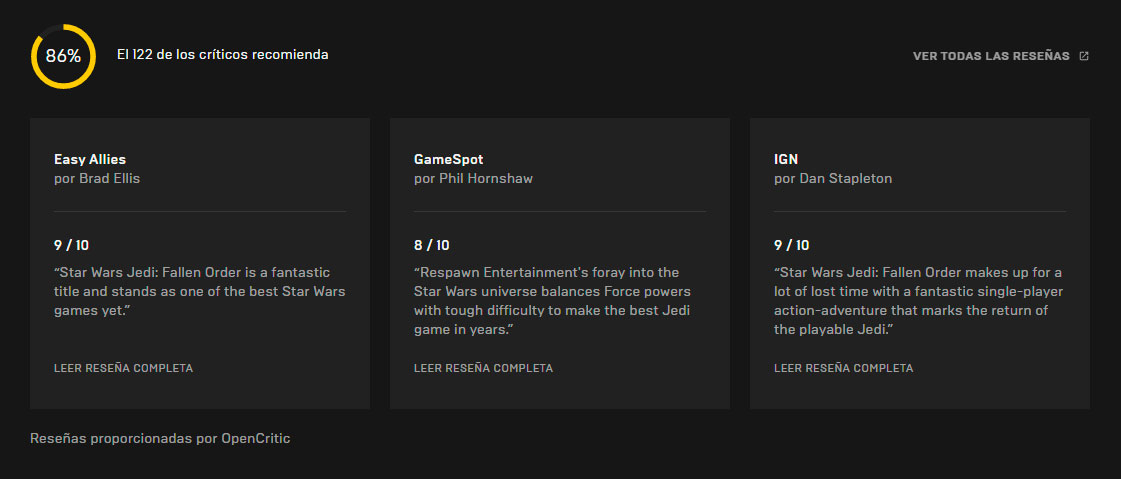Screen dimensions: 1121x479
Task: Open IGN's Leer Reseña Completa link
Action: (x=843, y=368)
